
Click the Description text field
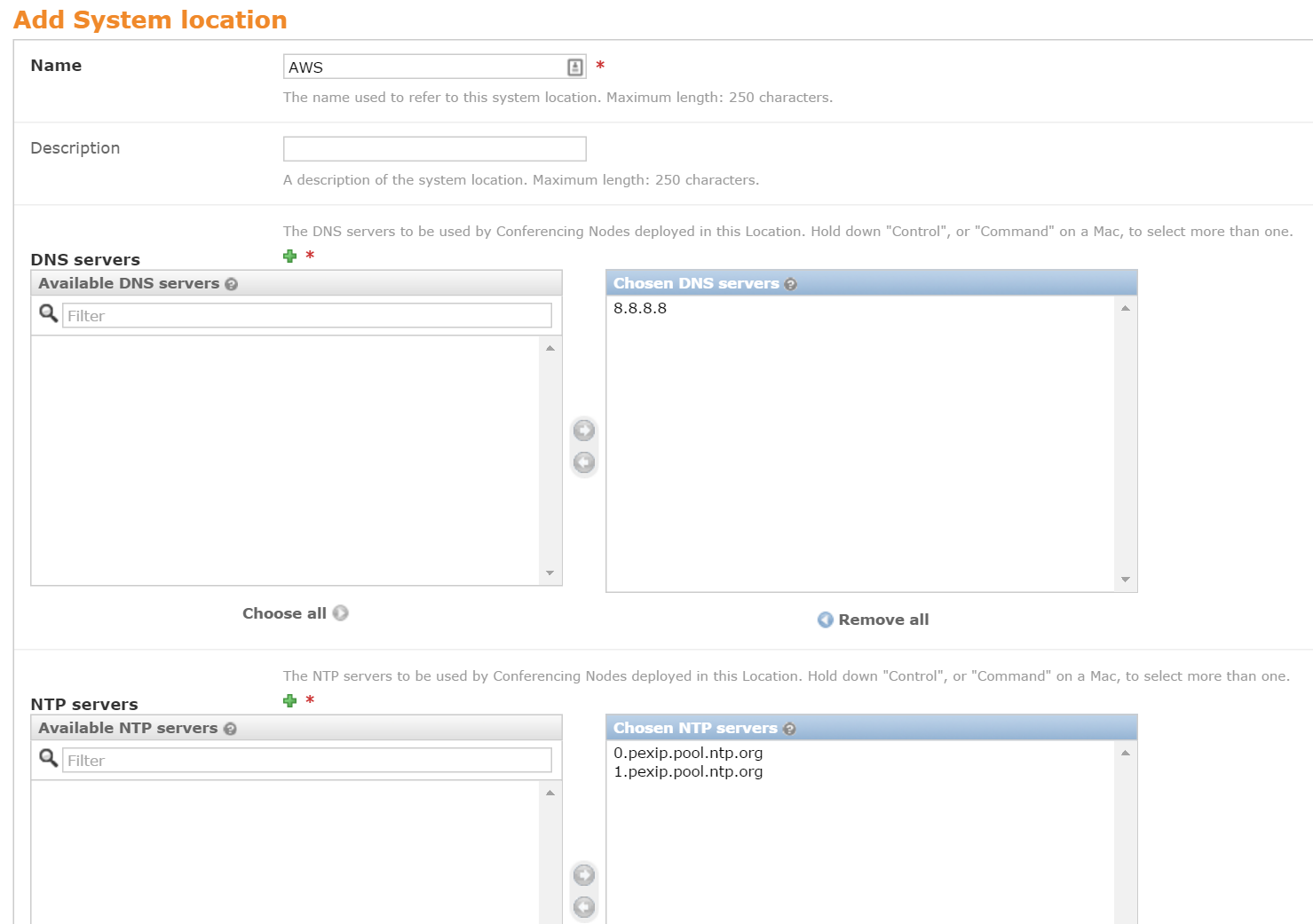pos(434,149)
